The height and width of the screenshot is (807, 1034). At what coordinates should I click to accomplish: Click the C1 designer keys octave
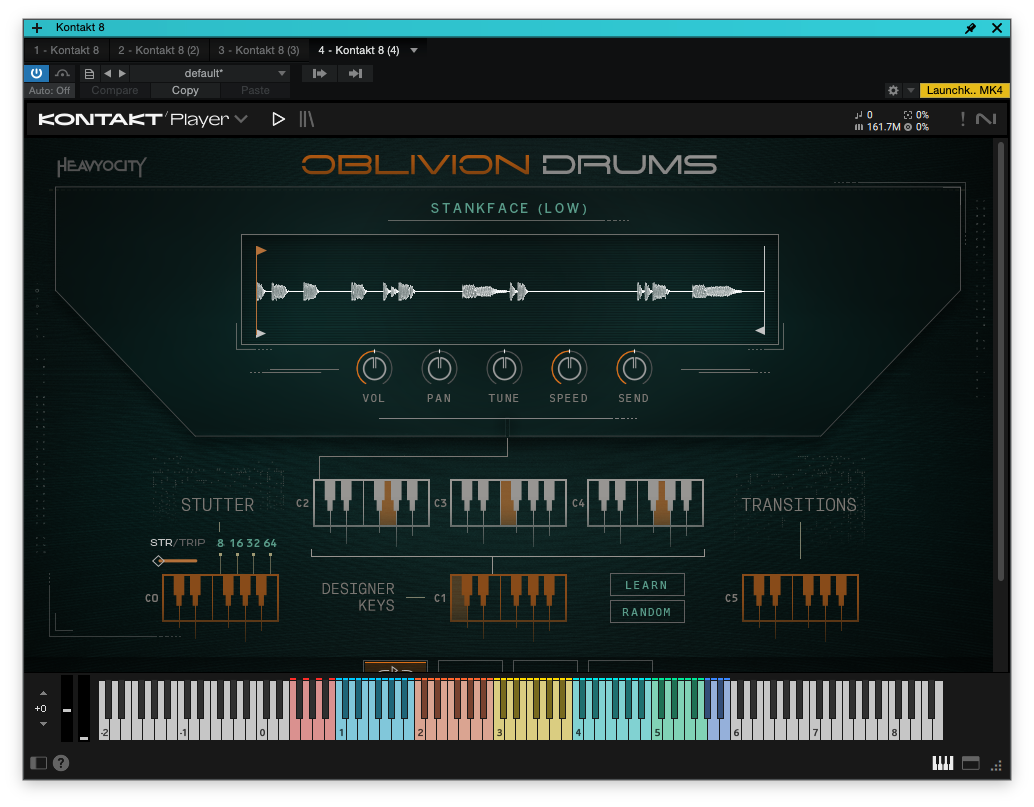click(x=508, y=598)
